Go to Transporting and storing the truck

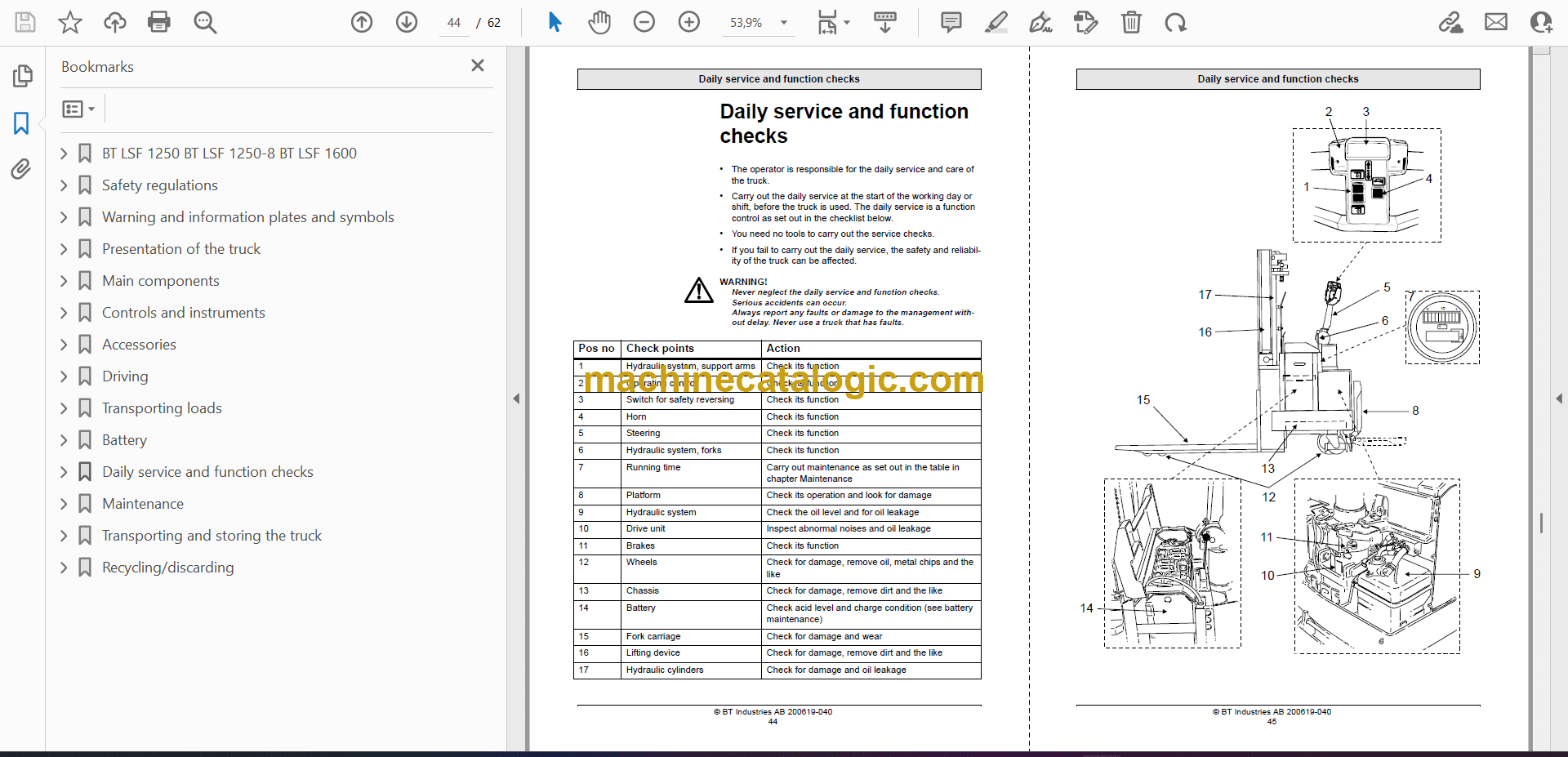[x=212, y=536]
